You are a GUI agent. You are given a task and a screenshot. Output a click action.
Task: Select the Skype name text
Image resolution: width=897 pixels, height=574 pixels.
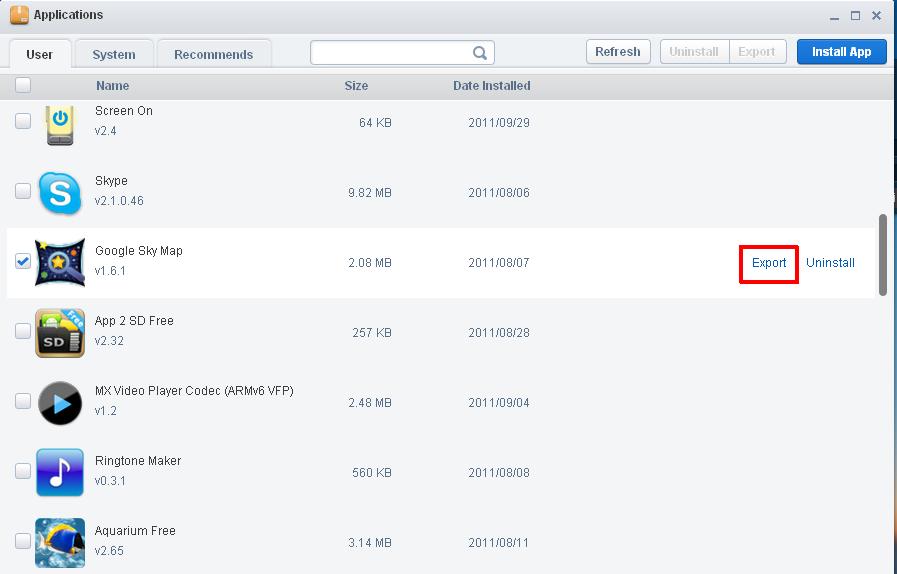111,181
